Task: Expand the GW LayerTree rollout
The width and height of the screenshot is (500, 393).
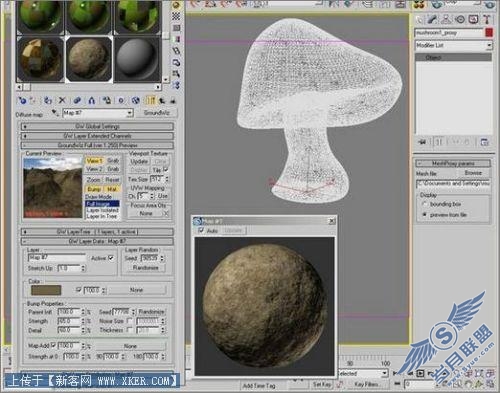Action: [x=97, y=232]
